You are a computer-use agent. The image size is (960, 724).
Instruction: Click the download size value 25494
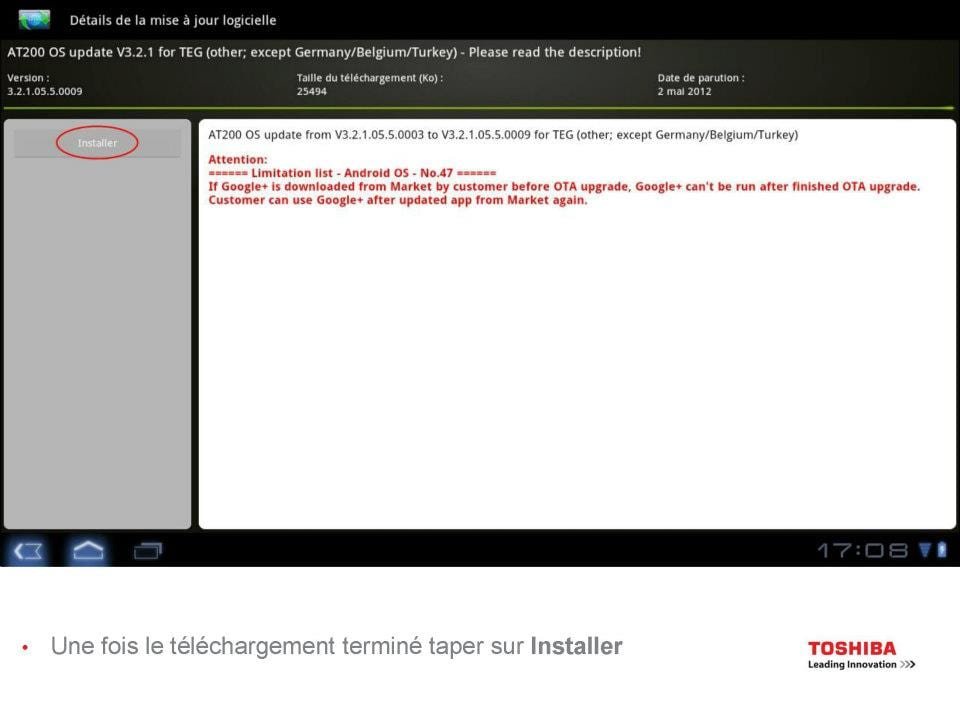click(311, 91)
